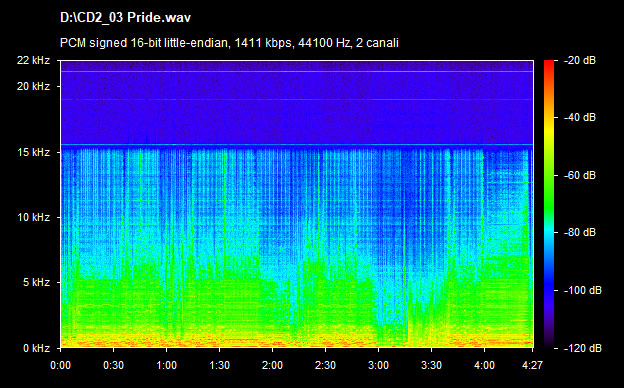Click the 22 kHz frequency axis label
This screenshot has height=388, width=624.
(33, 60)
